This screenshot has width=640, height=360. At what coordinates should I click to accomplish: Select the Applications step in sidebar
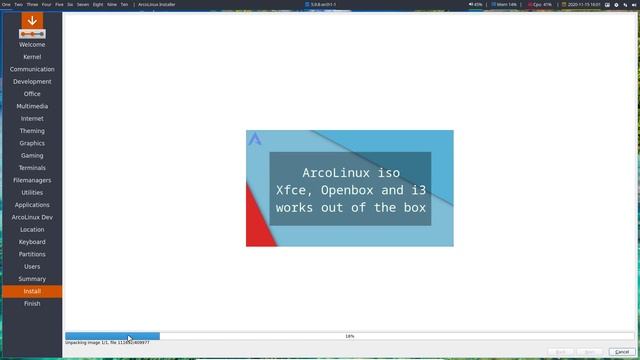click(x=32, y=205)
